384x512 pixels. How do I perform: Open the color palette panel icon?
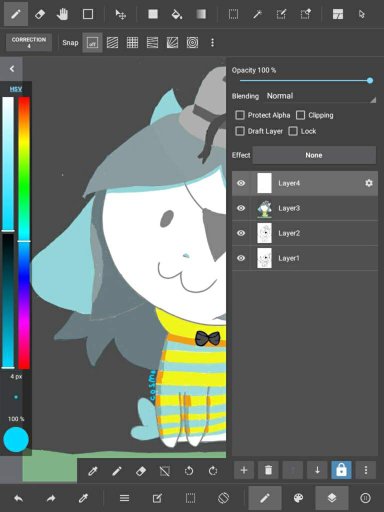[298, 498]
